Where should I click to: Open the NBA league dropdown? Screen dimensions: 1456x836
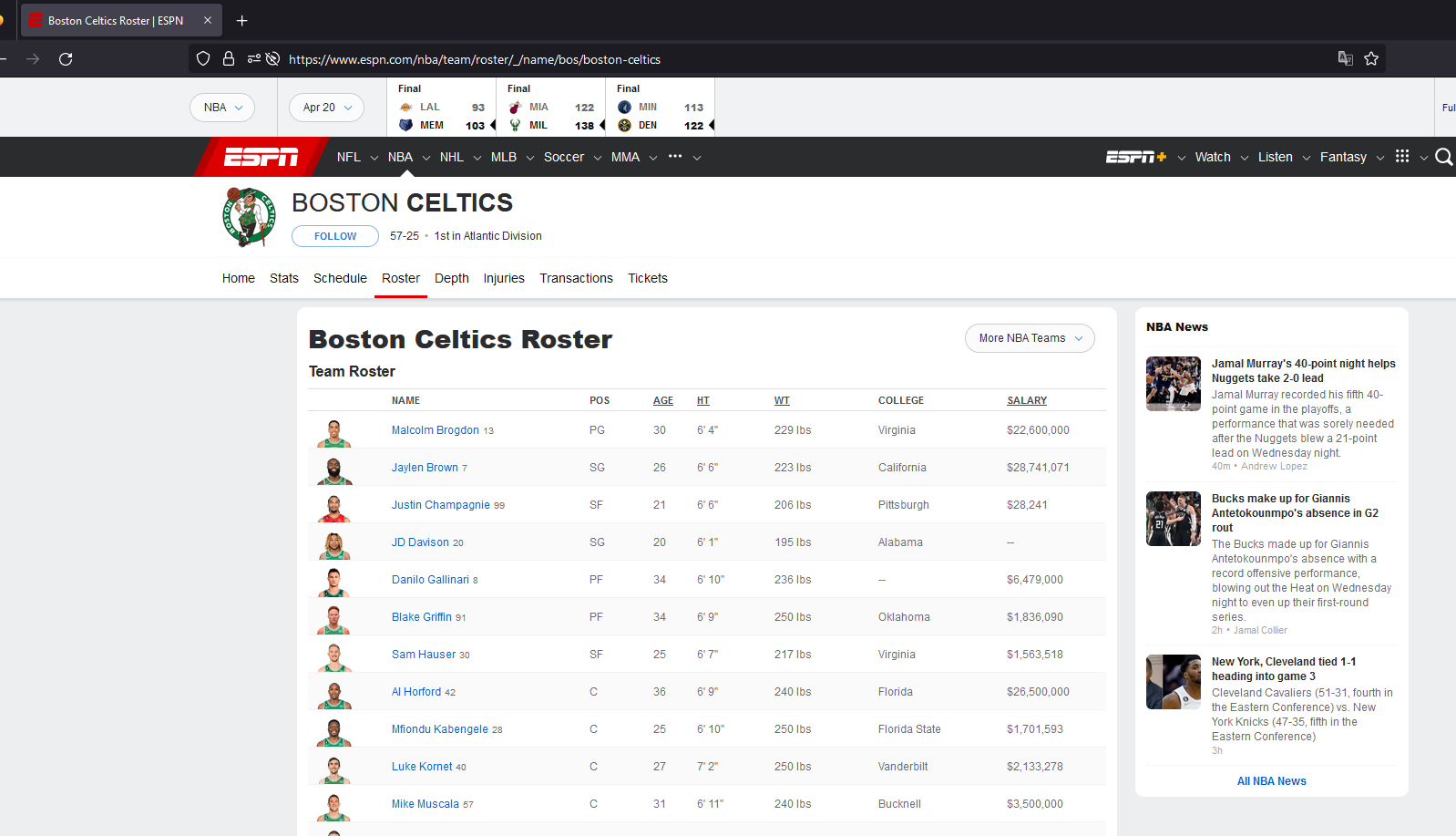point(222,108)
